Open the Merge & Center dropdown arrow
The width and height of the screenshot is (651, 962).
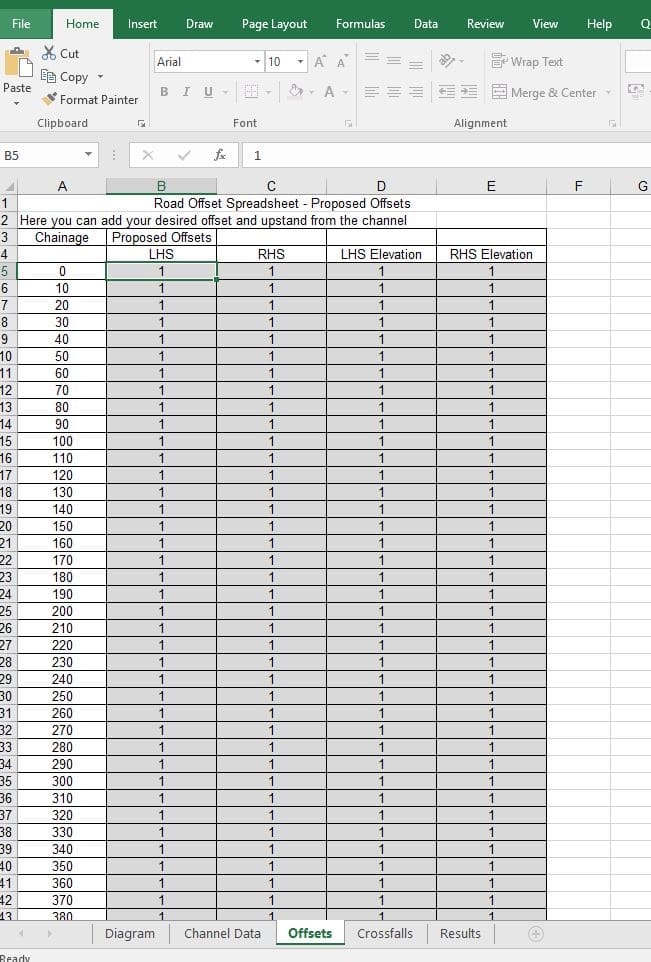pos(608,93)
